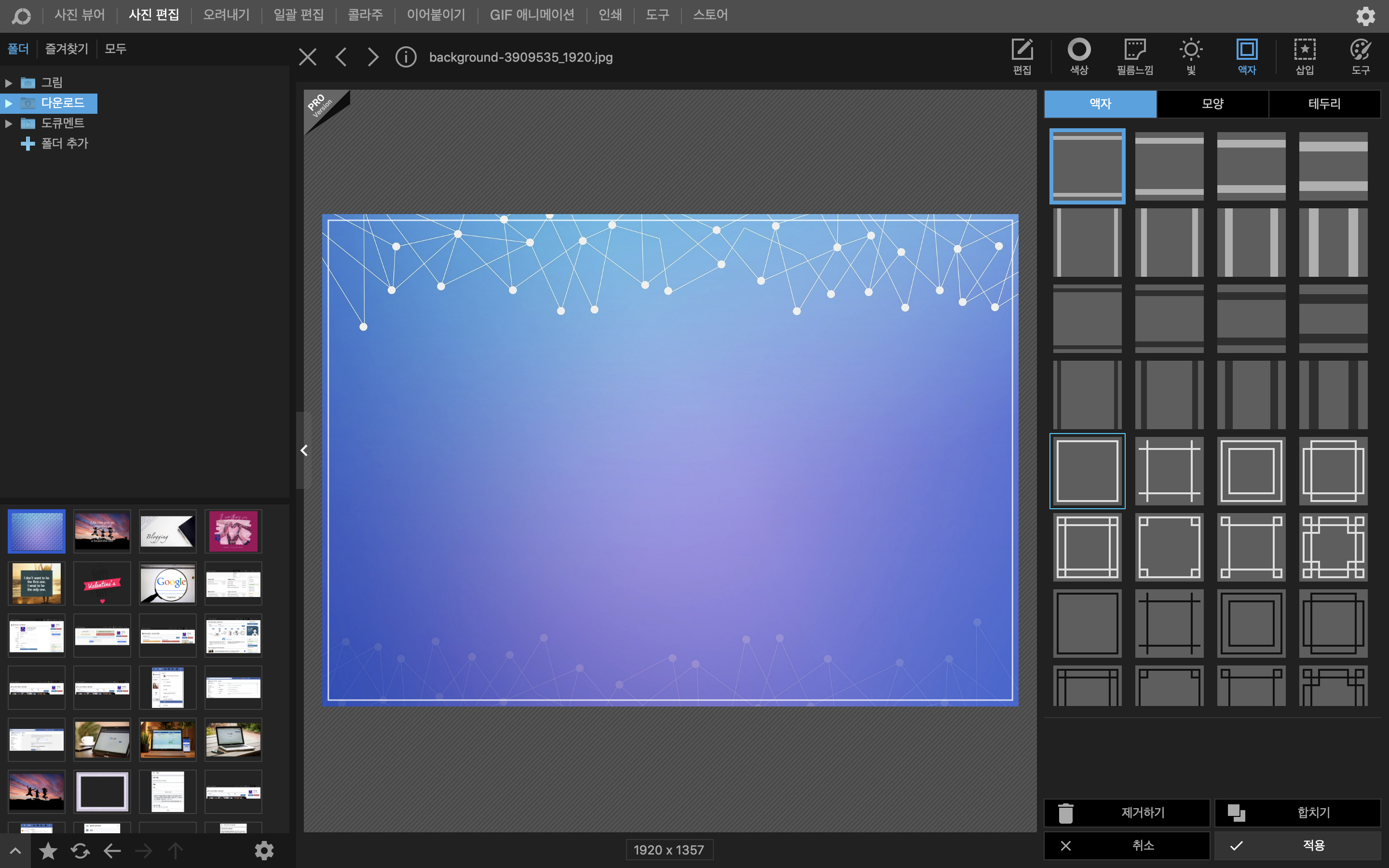Click the refresh icon in the bottom bar
This screenshot has height=868, width=1389.
click(x=81, y=850)
